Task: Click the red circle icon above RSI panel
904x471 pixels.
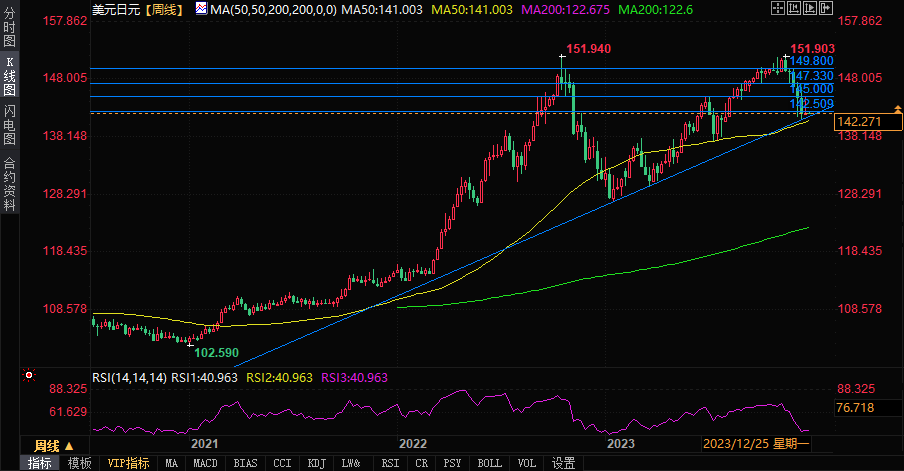Action: [27, 377]
